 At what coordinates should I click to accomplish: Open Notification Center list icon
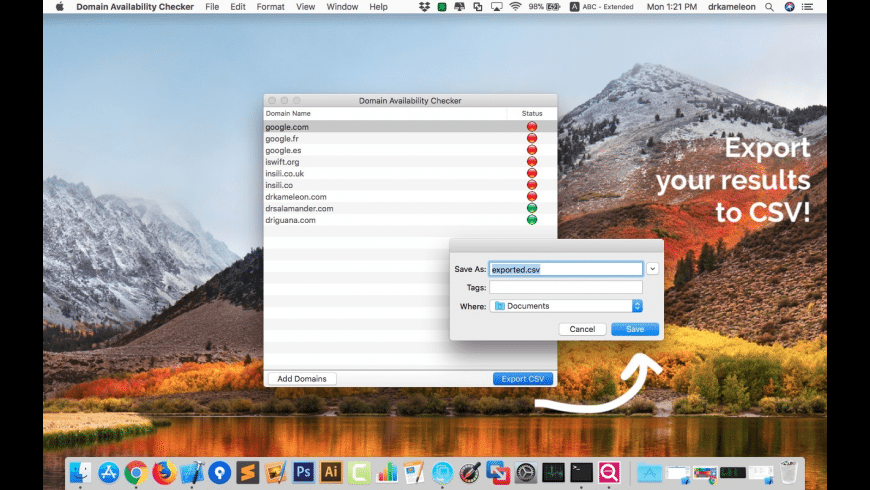[x=808, y=7]
